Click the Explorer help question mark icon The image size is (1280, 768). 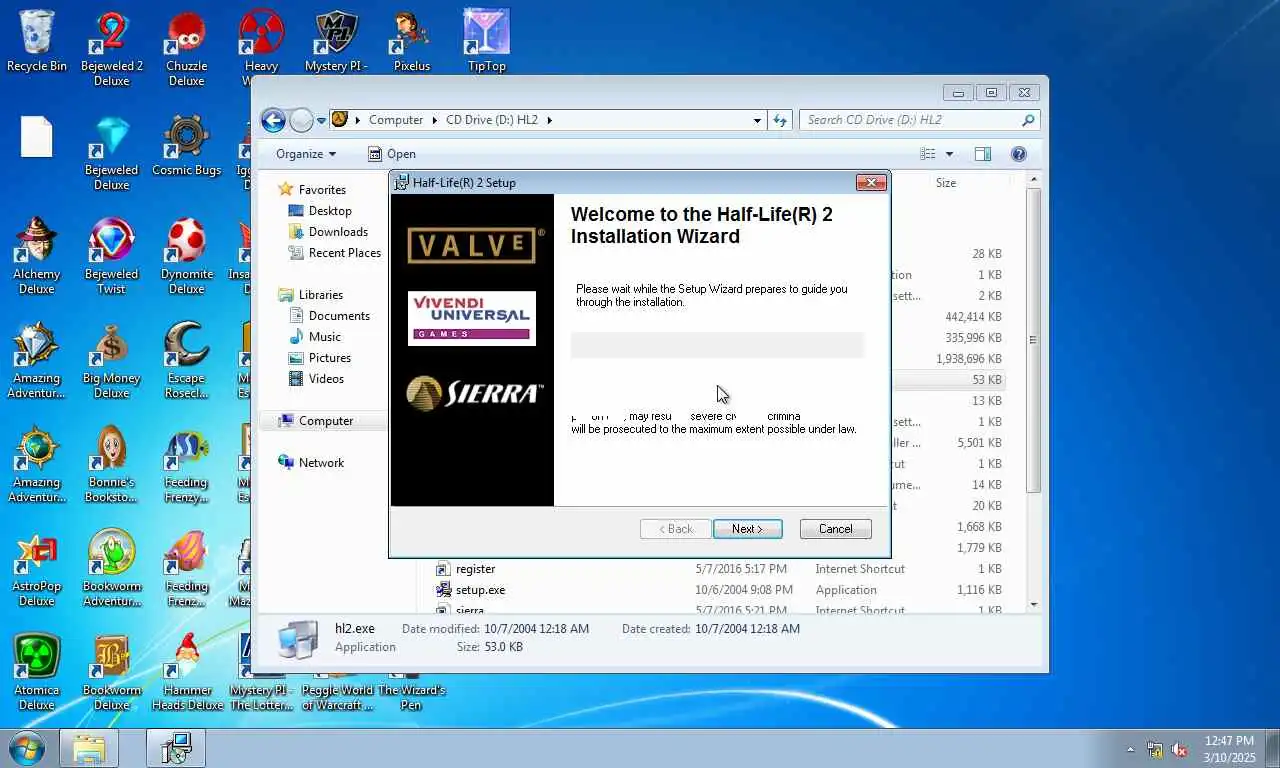[x=1019, y=154]
